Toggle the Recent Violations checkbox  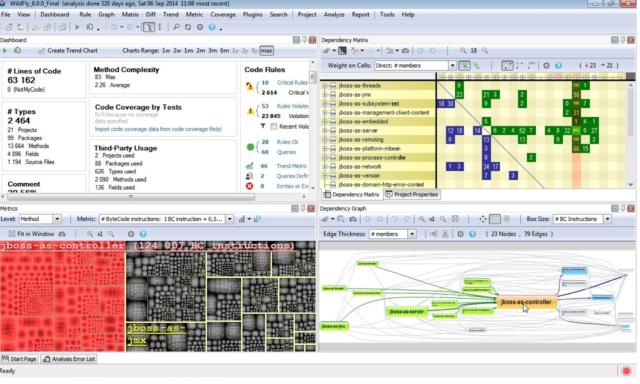[273, 127]
